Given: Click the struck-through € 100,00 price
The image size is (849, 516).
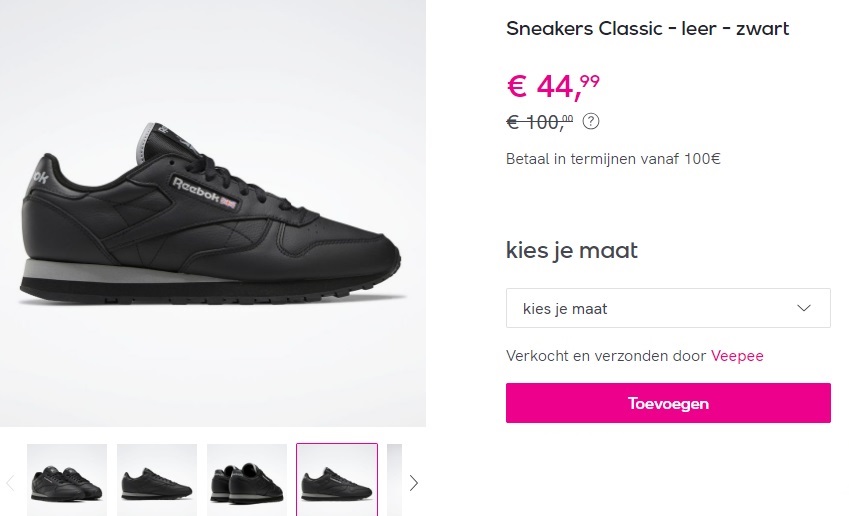Looking at the screenshot, I should tap(540, 122).
